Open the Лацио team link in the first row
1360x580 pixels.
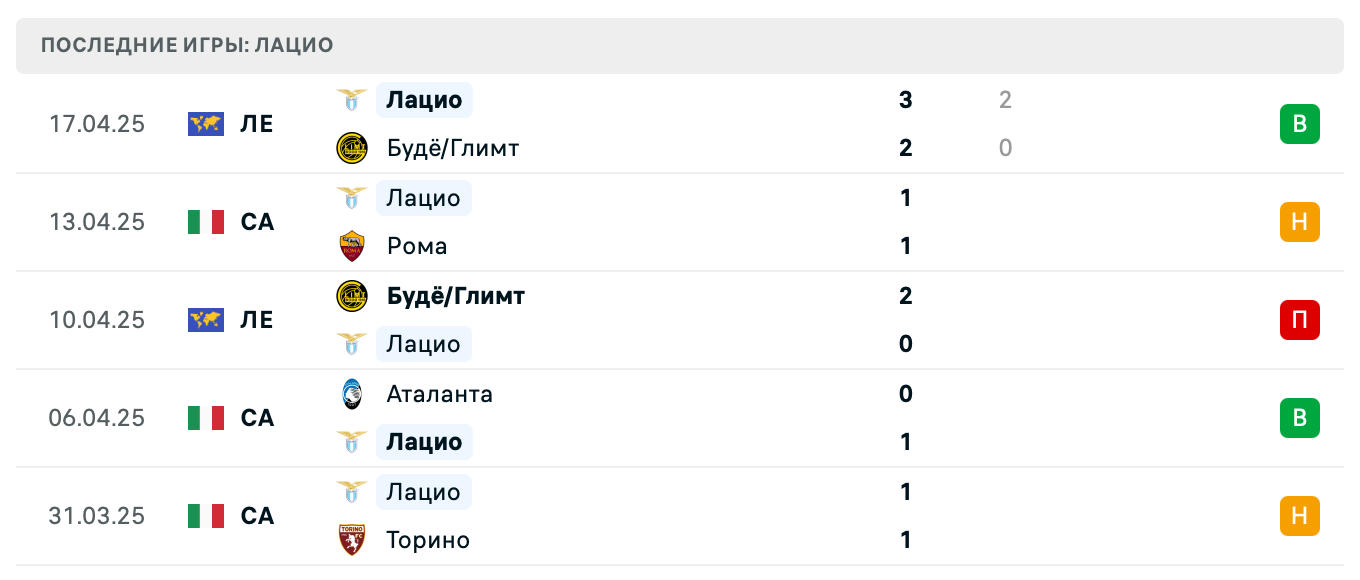(424, 100)
